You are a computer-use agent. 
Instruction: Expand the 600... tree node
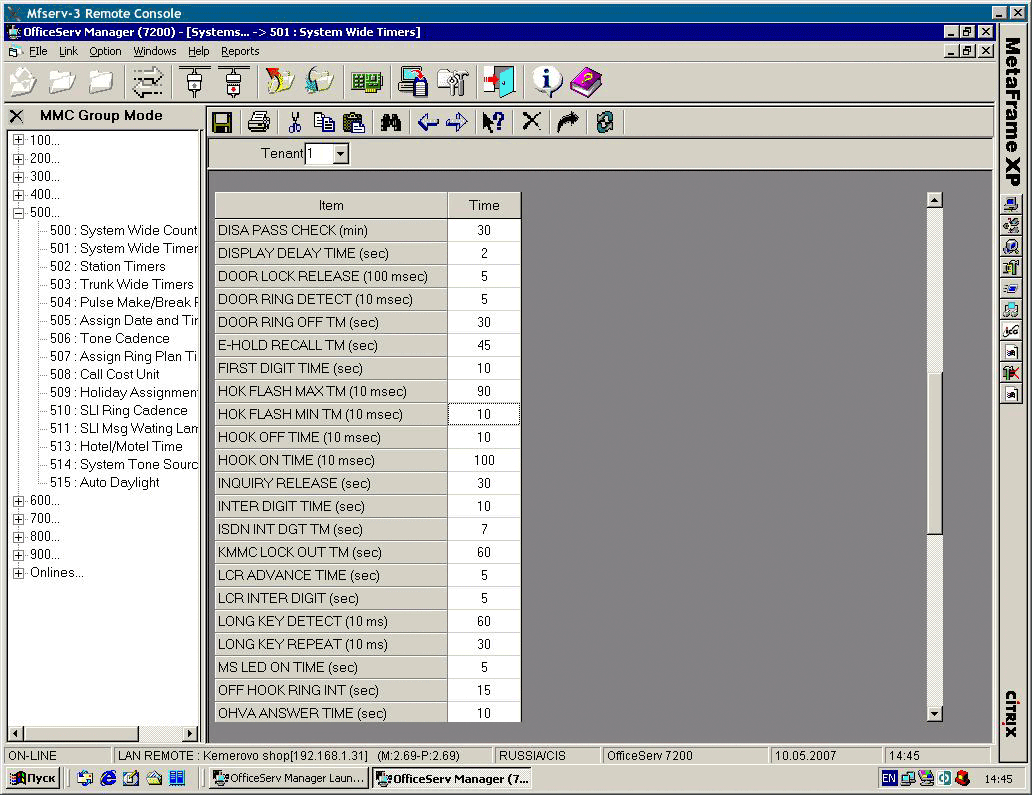(x=18, y=501)
